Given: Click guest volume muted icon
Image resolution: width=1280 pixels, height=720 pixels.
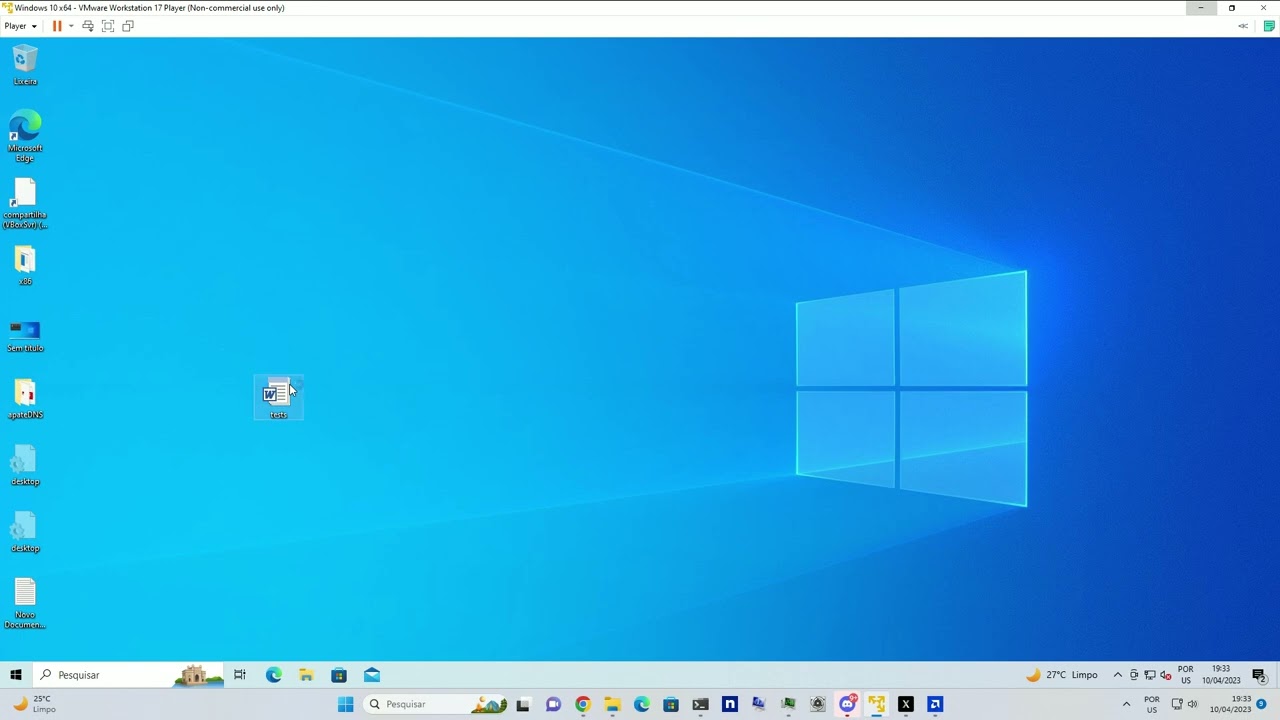Looking at the screenshot, I should [1166, 675].
